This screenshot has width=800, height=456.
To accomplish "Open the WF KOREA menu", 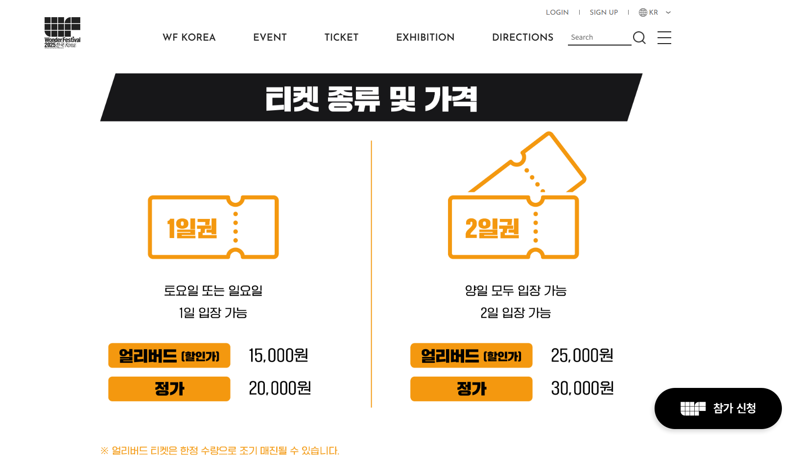I will point(189,37).
